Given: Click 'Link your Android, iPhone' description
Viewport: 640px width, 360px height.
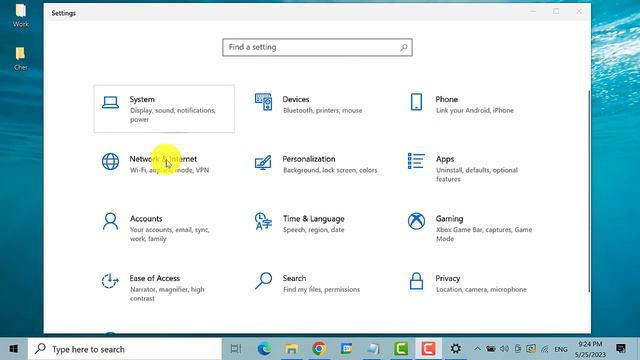Looking at the screenshot, I should tap(475, 111).
